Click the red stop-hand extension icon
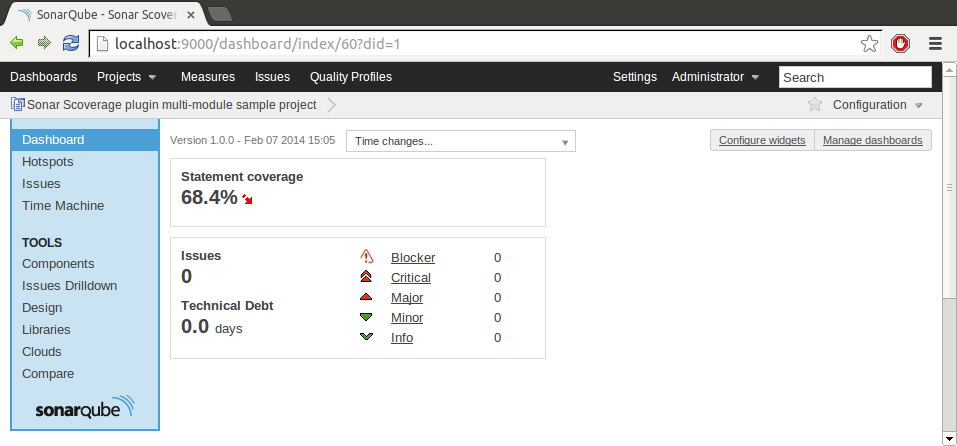The image size is (957, 446). pyautogui.click(x=901, y=44)
